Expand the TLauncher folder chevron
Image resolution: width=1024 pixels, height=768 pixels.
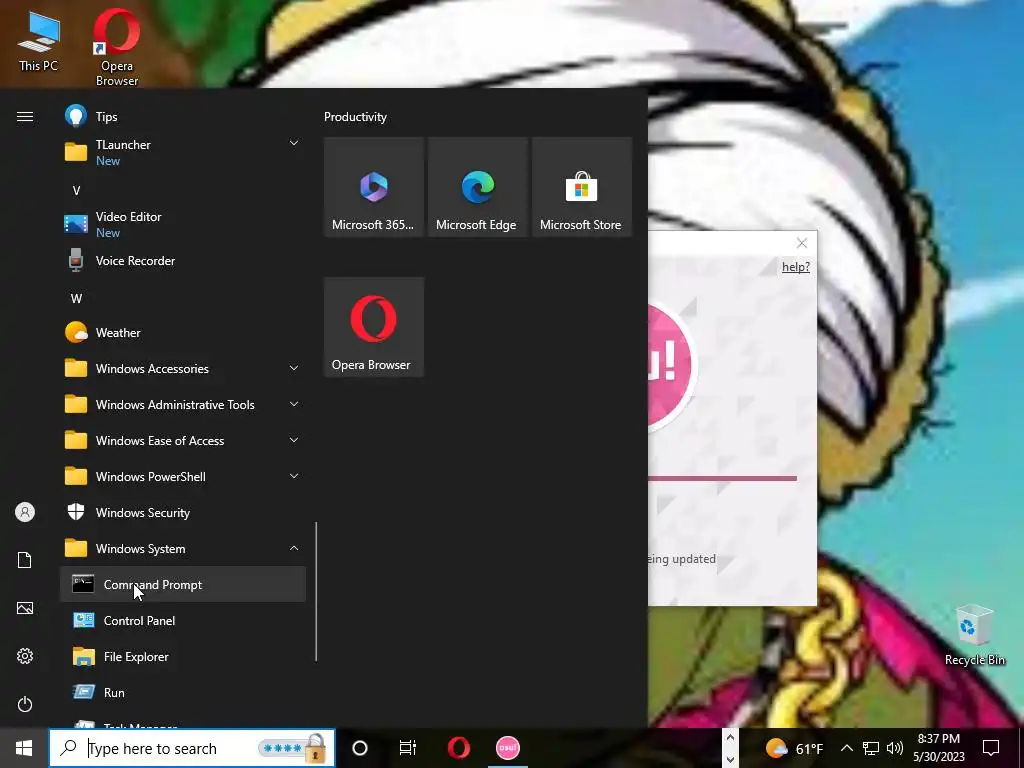(x=294, y=144)
